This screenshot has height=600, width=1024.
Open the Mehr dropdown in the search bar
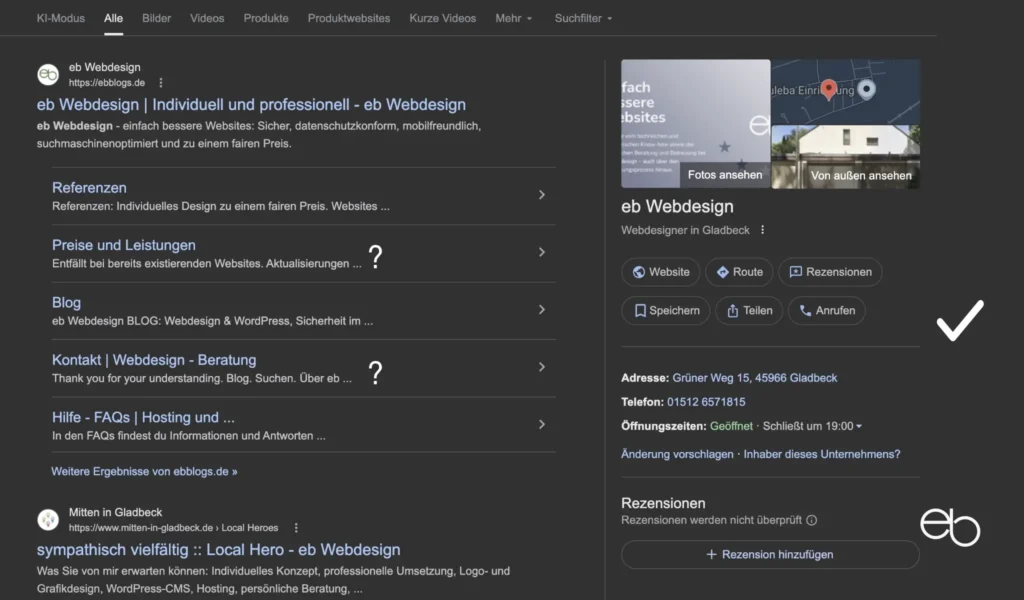pyautogui.click(x=512, y=17)
